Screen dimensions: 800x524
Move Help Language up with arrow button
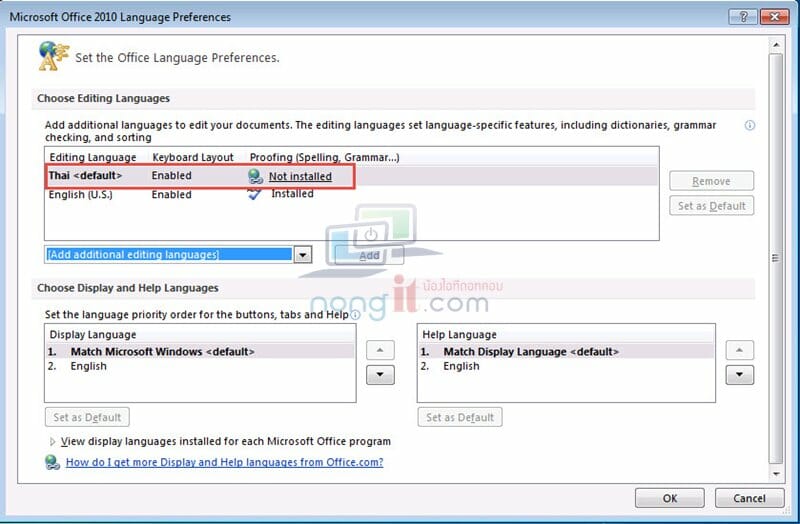point(739,350)
